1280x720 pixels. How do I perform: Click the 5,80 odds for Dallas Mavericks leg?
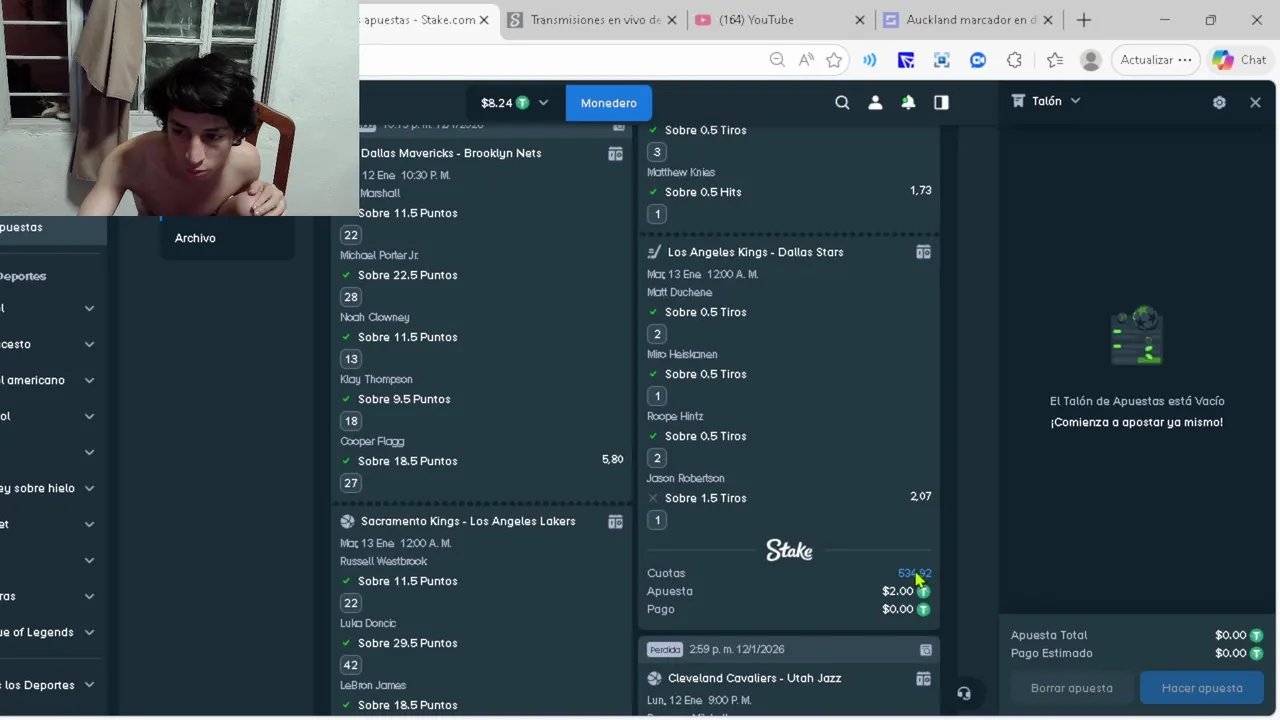(612, 459)
